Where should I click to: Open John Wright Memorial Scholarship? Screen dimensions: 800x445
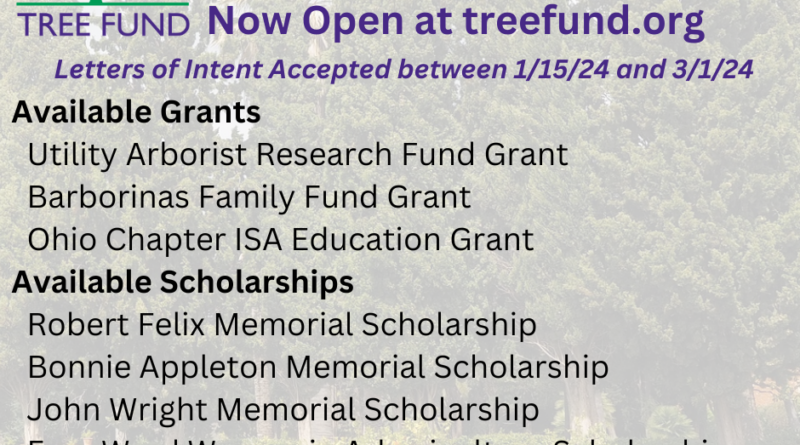tap(283, 410)
